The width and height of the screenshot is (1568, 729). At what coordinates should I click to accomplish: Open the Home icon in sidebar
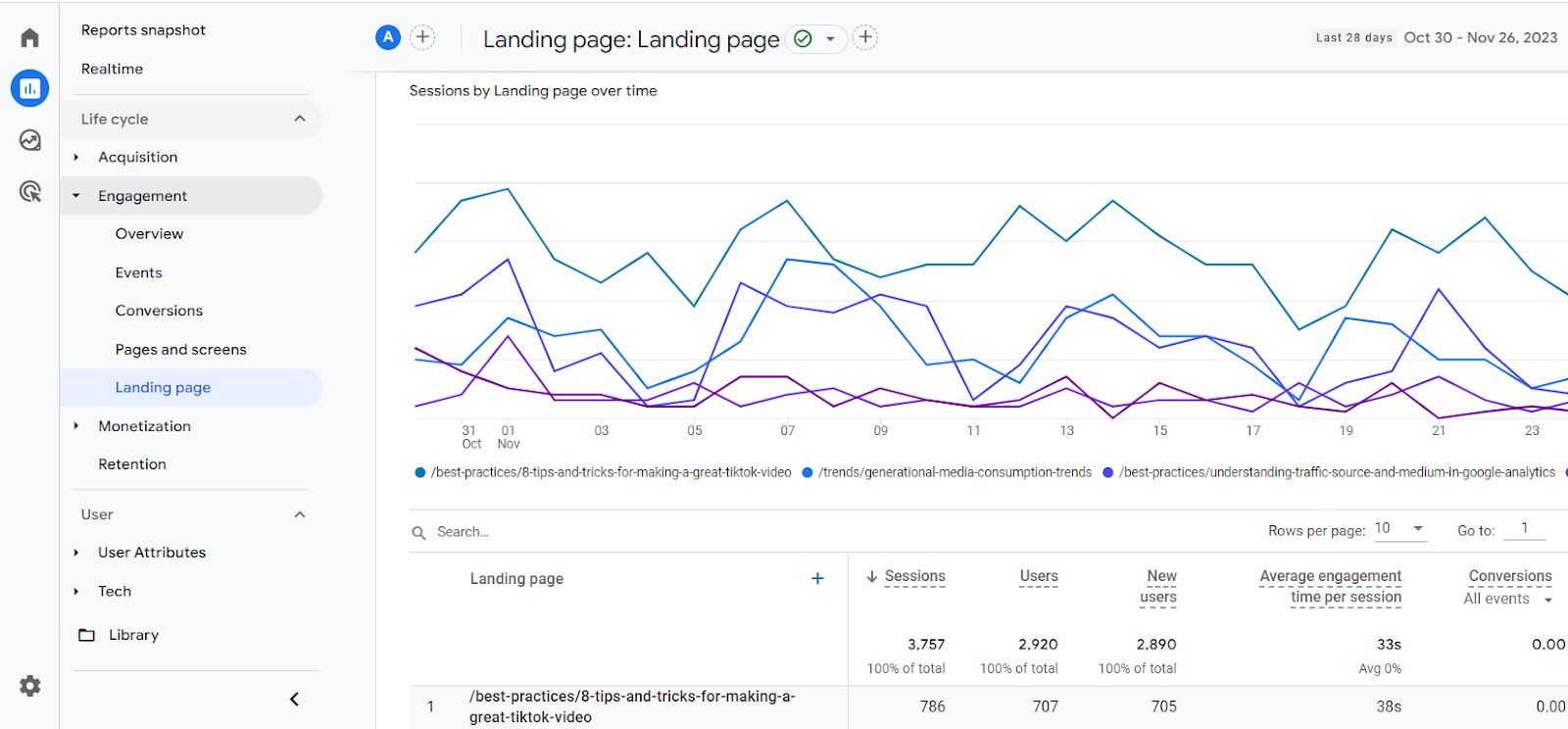[29, 37]
